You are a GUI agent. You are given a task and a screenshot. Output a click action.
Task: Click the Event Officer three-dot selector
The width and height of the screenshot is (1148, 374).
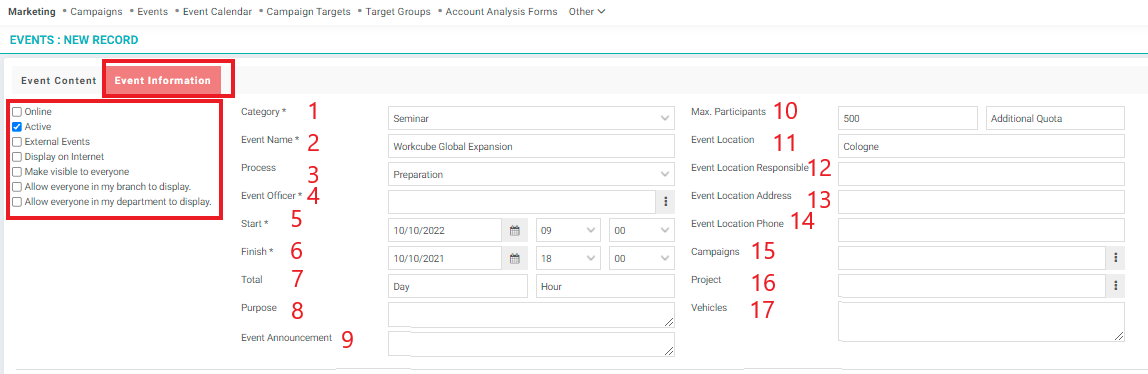pyautogui.click(x=666, y=202)
